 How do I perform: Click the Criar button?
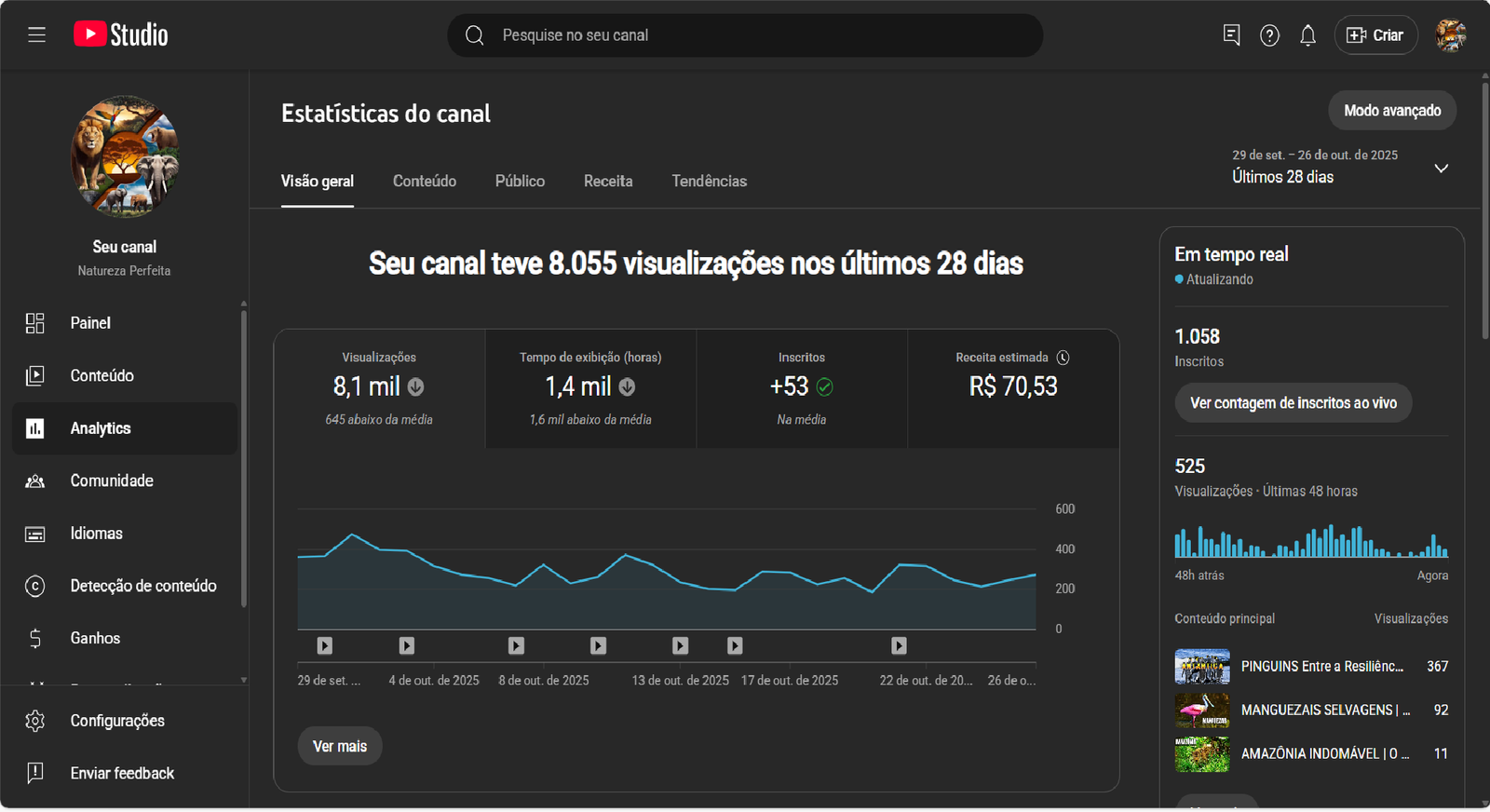[1375, 35]
